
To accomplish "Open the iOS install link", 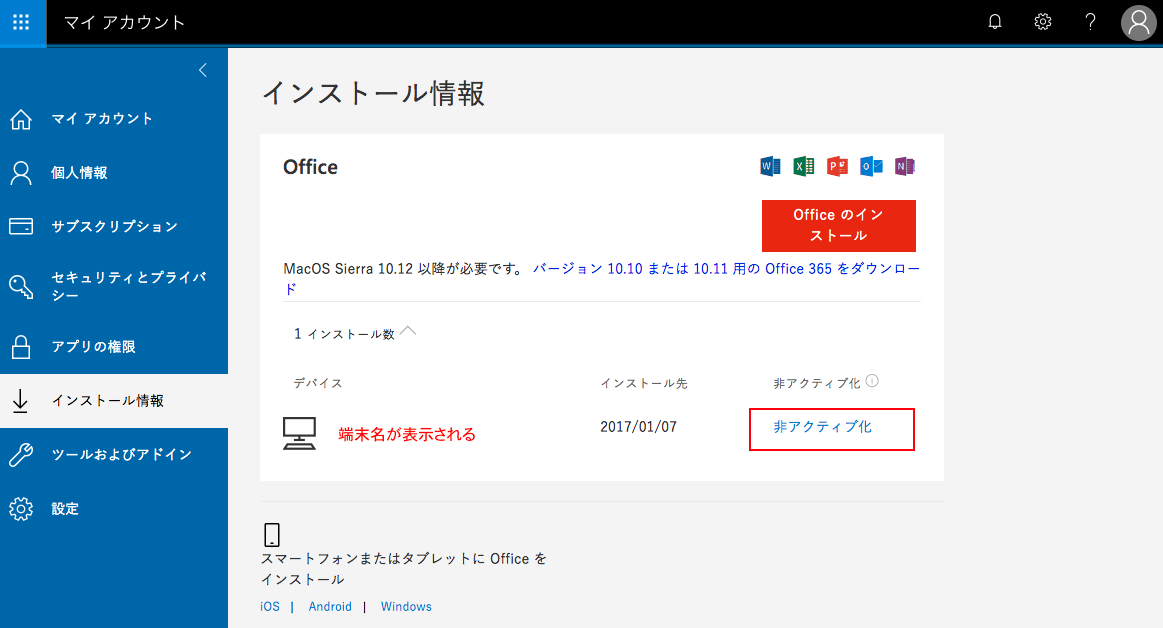I will [x=270, y=606].
